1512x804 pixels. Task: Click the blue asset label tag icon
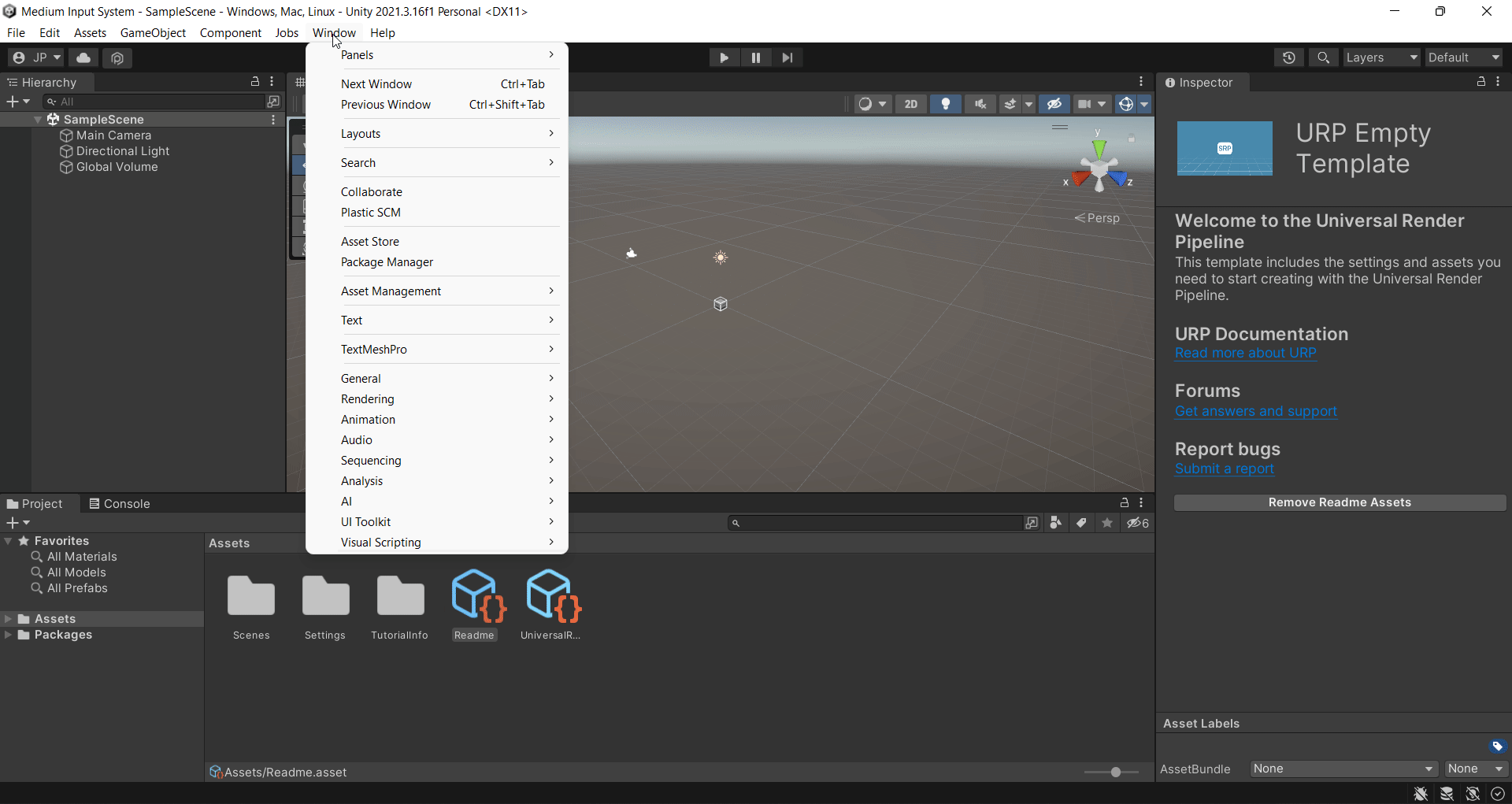(1497, 747)
